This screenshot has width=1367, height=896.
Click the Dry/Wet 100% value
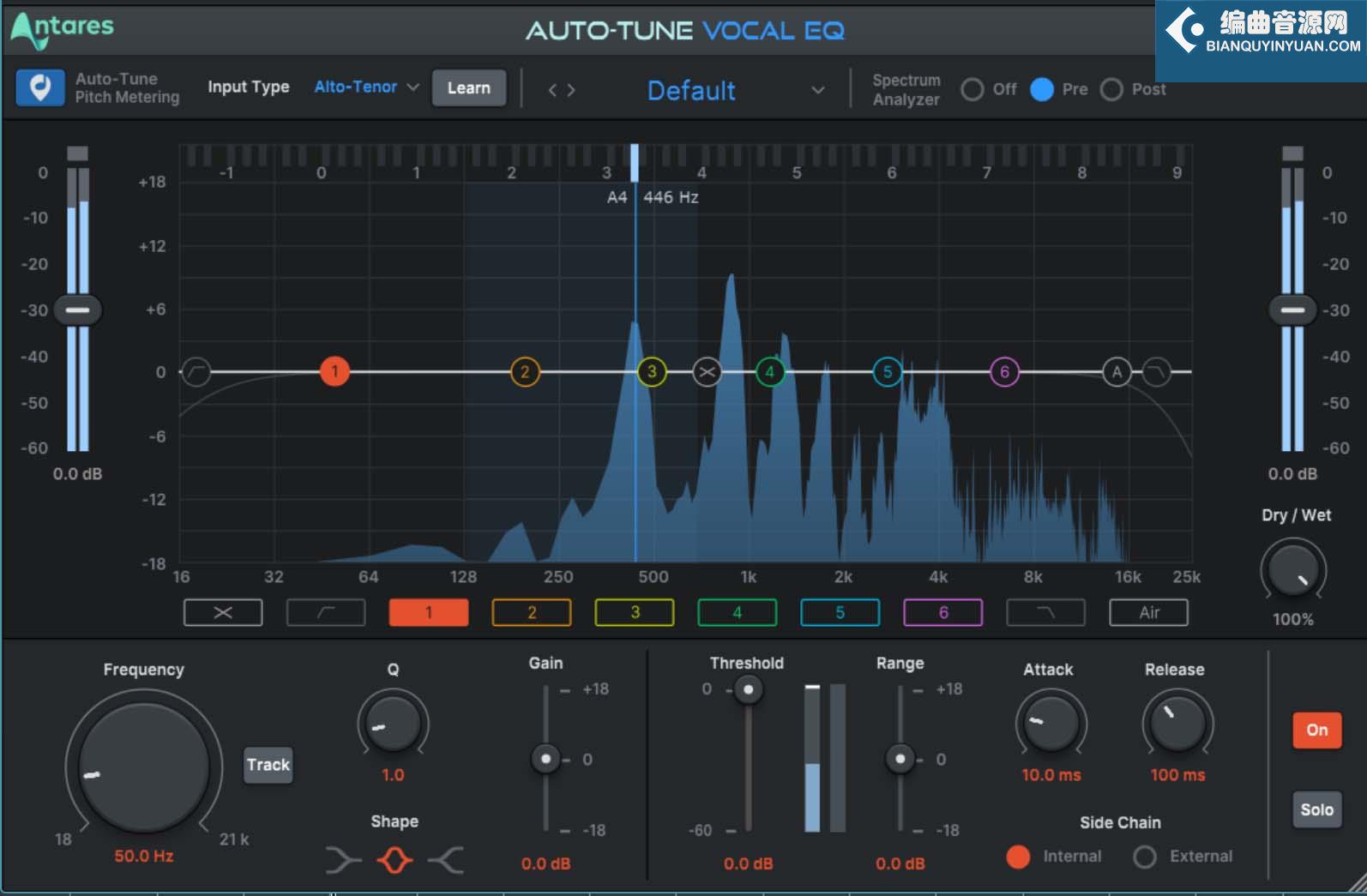(x=1292, y=619)
